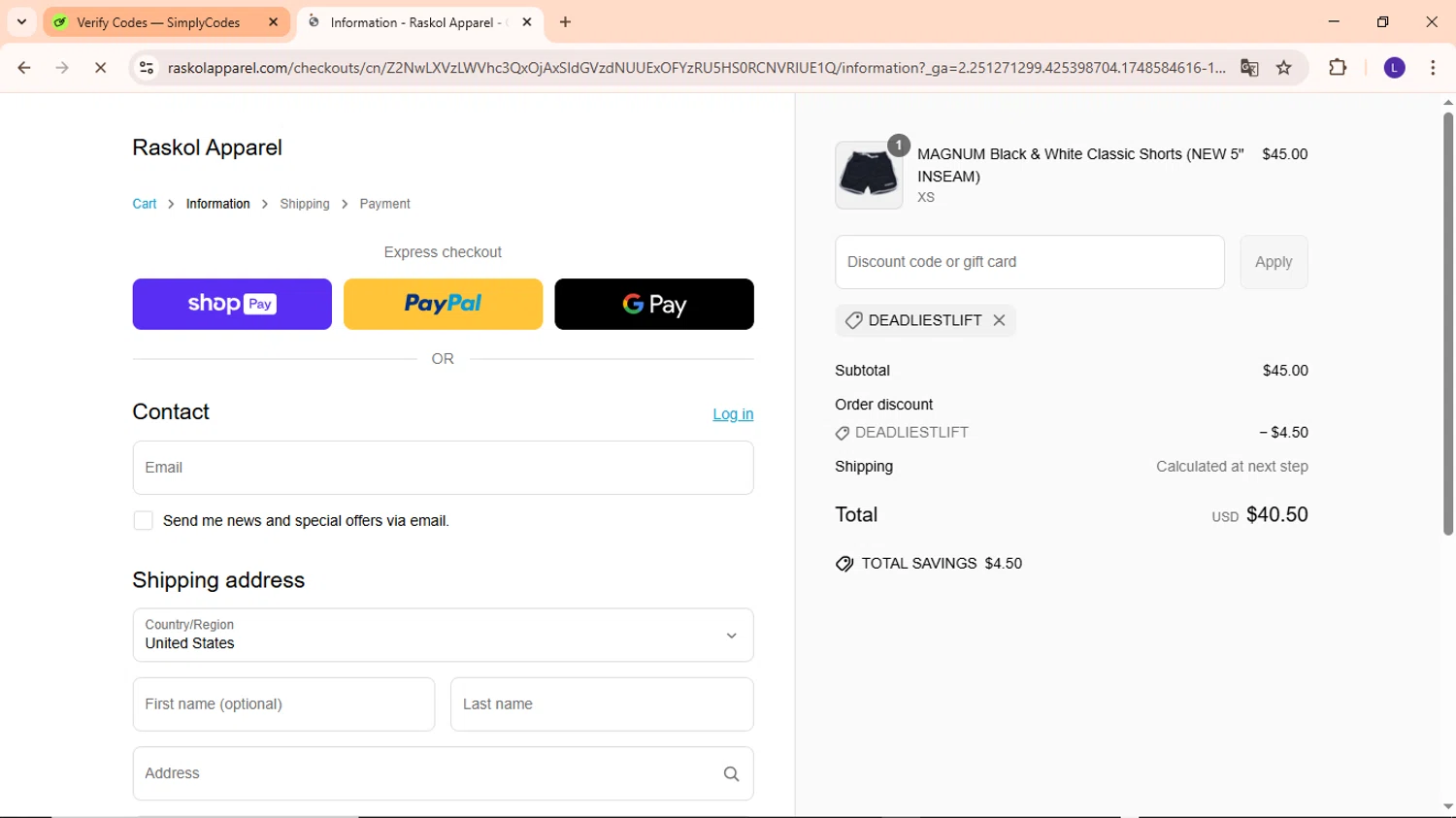Screen dimensions: 1456x818
Task: Open the Chrome three-dot menu
Action: coord(1433,68)
